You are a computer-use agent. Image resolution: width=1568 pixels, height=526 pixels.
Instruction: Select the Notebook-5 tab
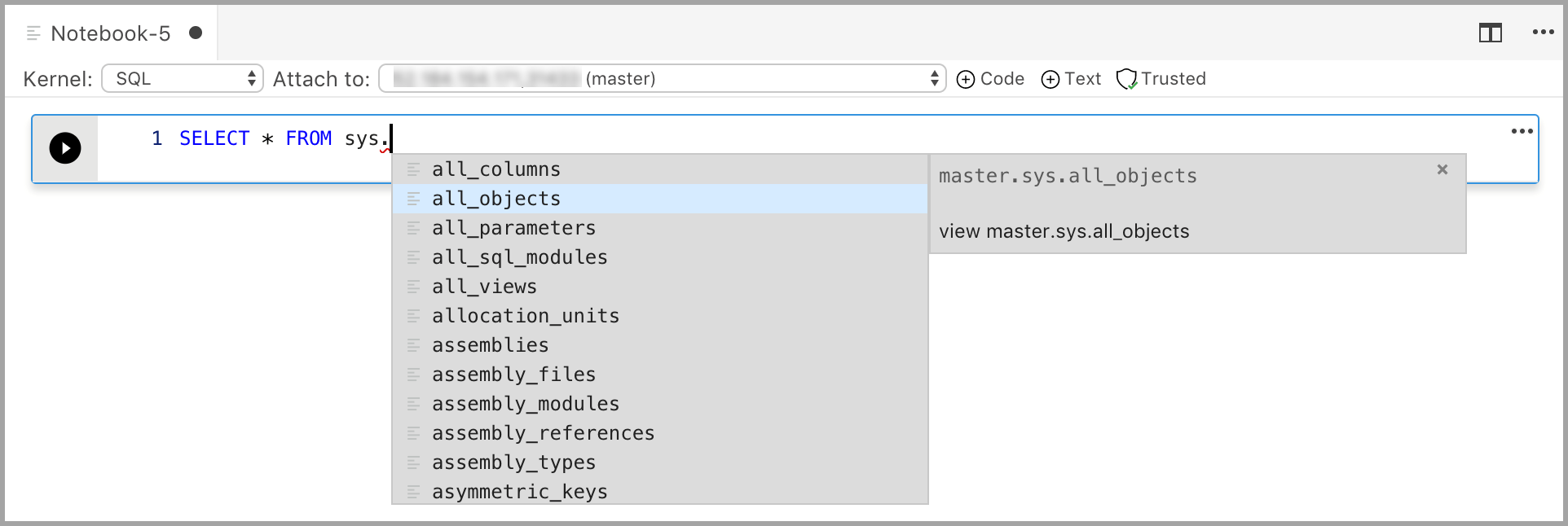pos(110,33)
